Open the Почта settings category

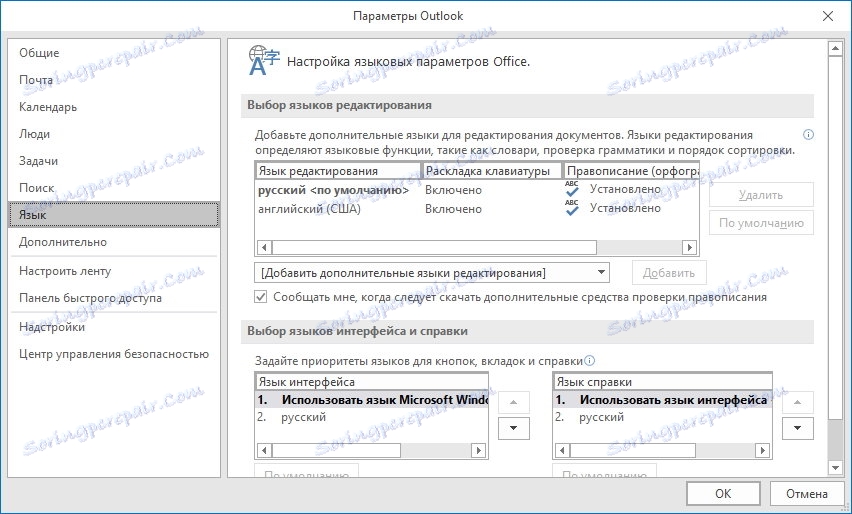114,80
